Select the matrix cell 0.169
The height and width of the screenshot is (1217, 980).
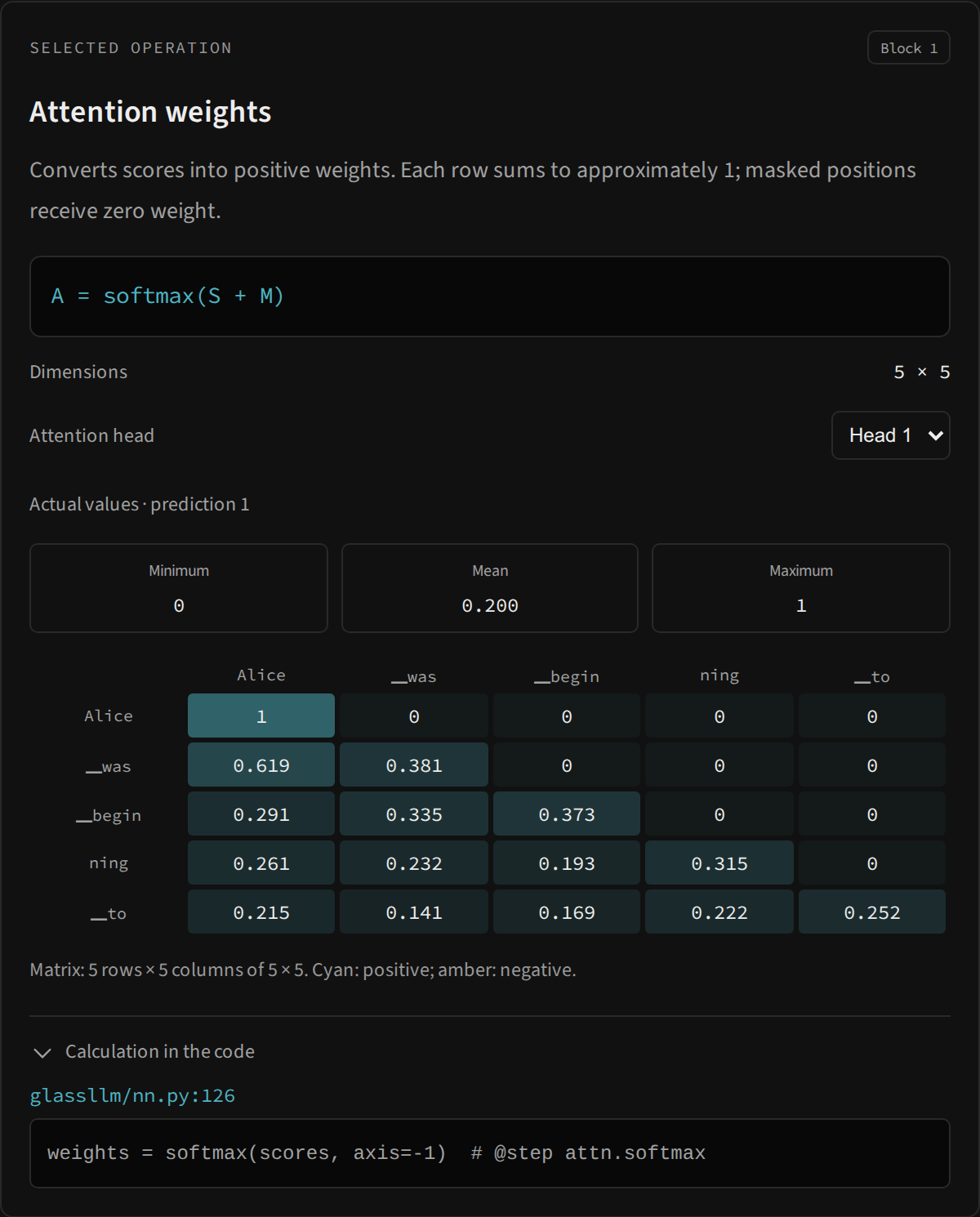click(x=567, y=912)
